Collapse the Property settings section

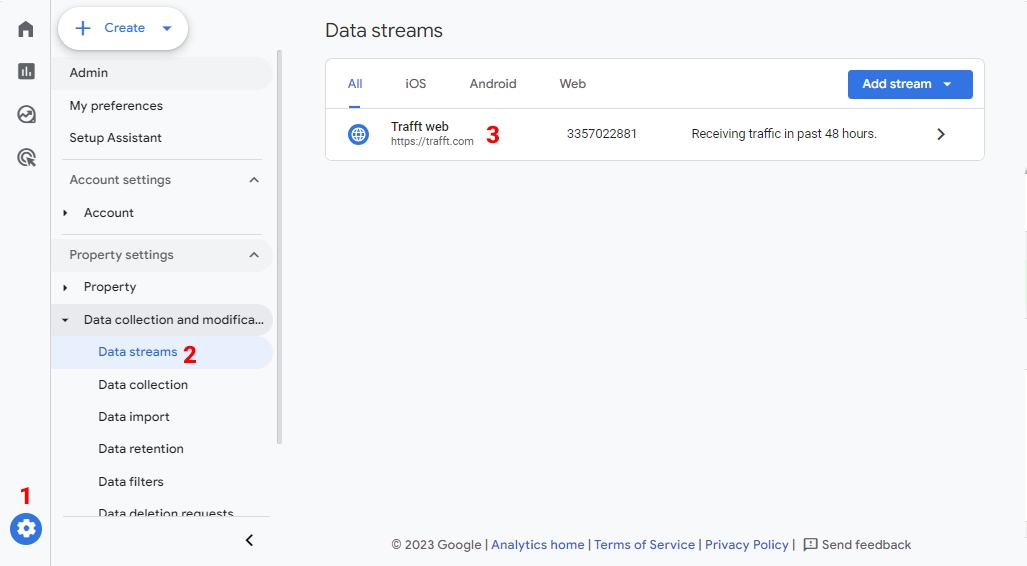point(254,255)
